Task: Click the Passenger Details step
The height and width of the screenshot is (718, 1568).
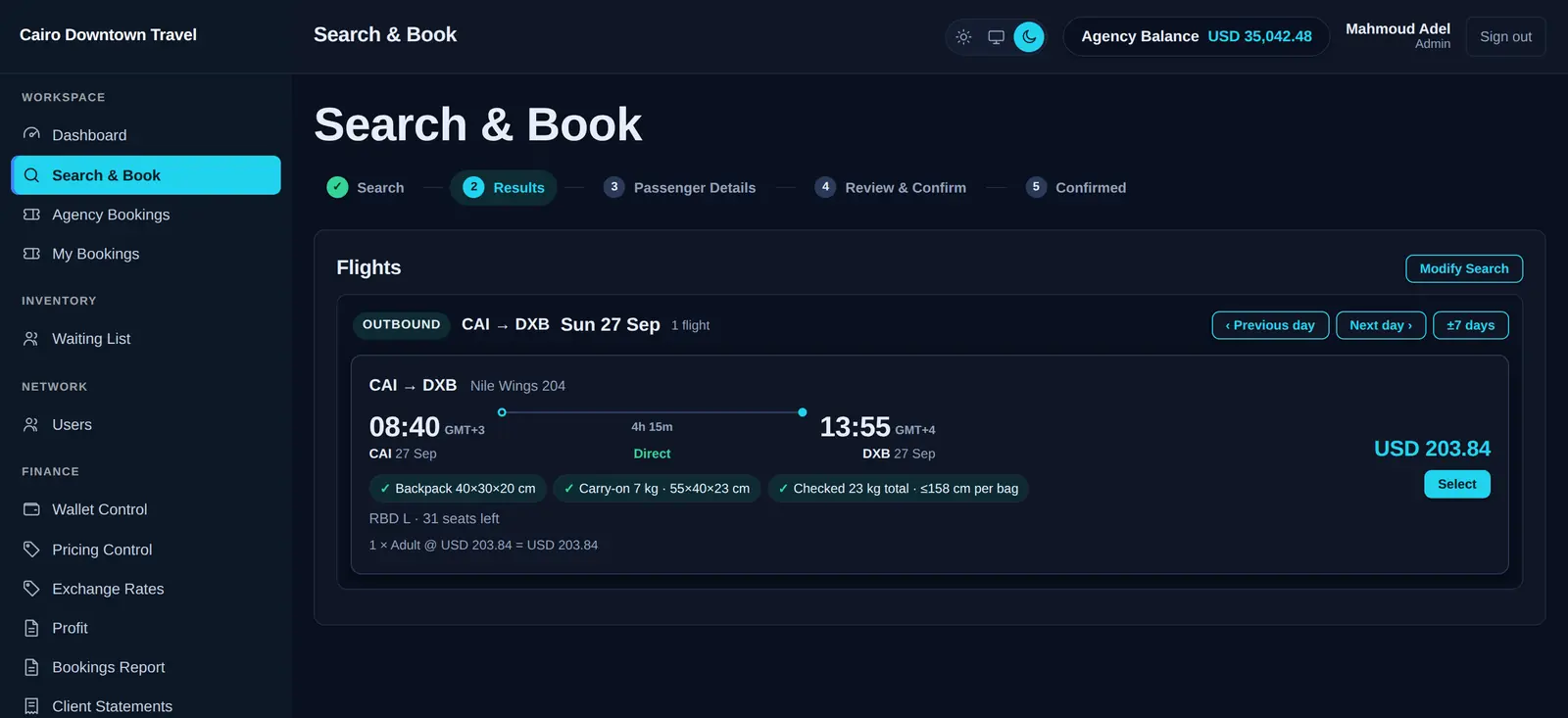Action: (680, 187)
